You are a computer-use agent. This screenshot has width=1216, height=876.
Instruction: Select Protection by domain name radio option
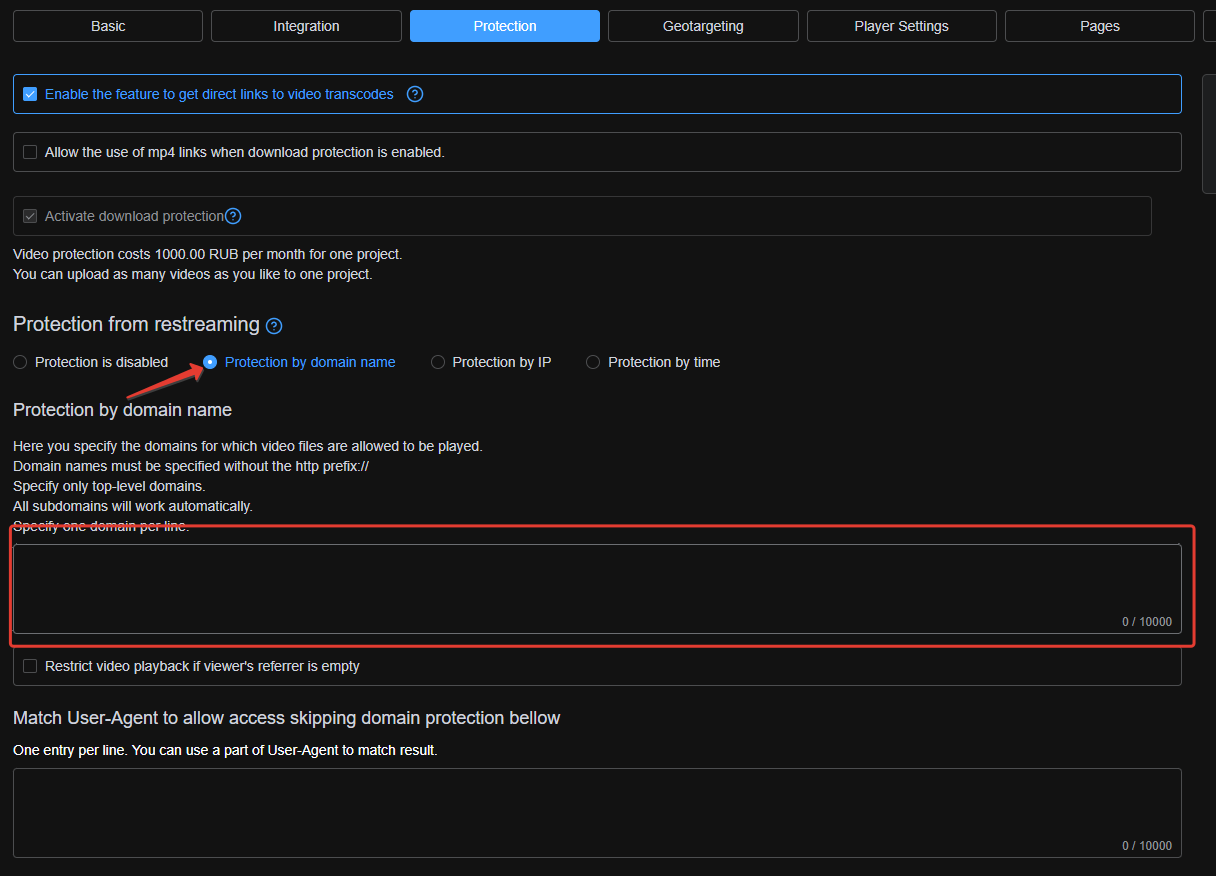coord(210,362)
